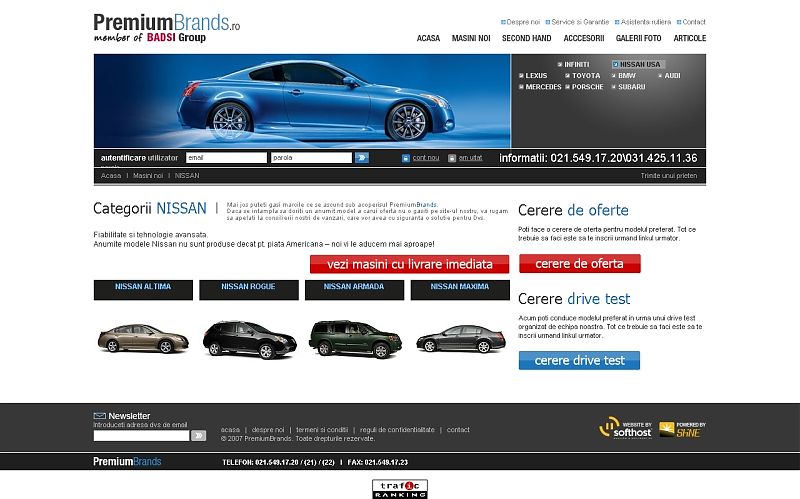Click NISSAN breadcrumb item
This screenshot has width=800, height=499.
coord(187,176)
